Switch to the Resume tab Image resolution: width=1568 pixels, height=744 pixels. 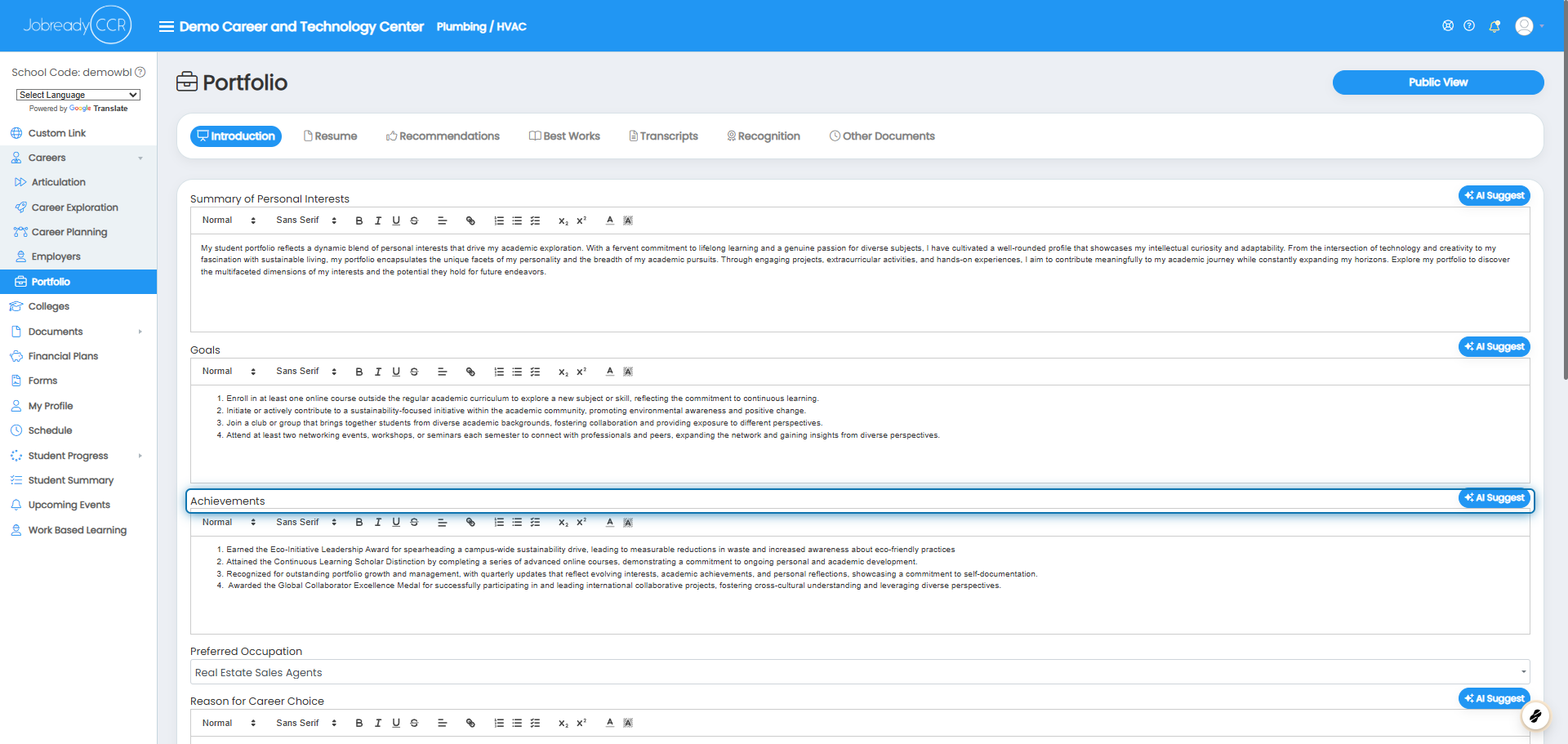[330, 136]
